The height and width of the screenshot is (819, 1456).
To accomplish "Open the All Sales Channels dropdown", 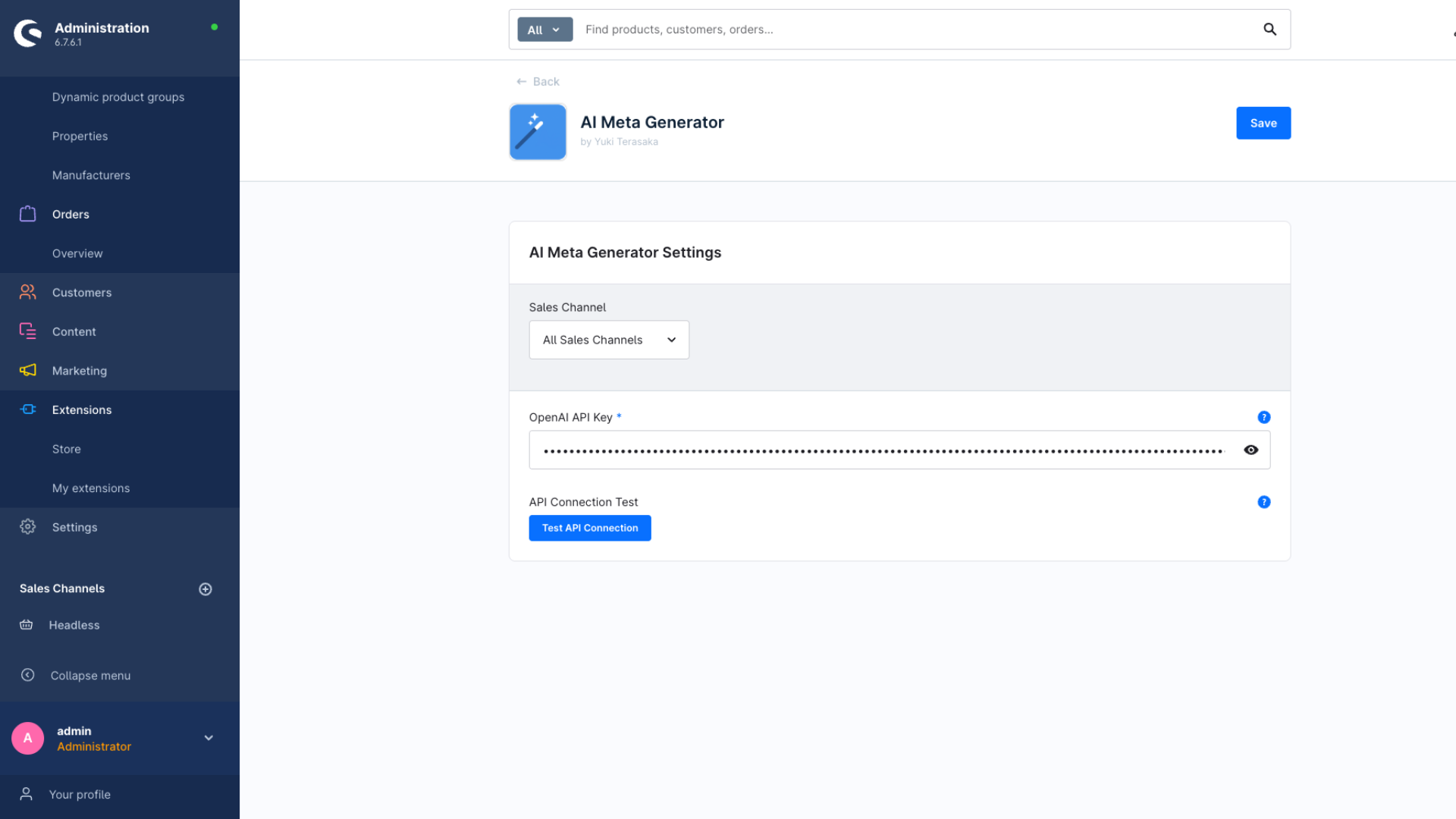I will [608, 340].
